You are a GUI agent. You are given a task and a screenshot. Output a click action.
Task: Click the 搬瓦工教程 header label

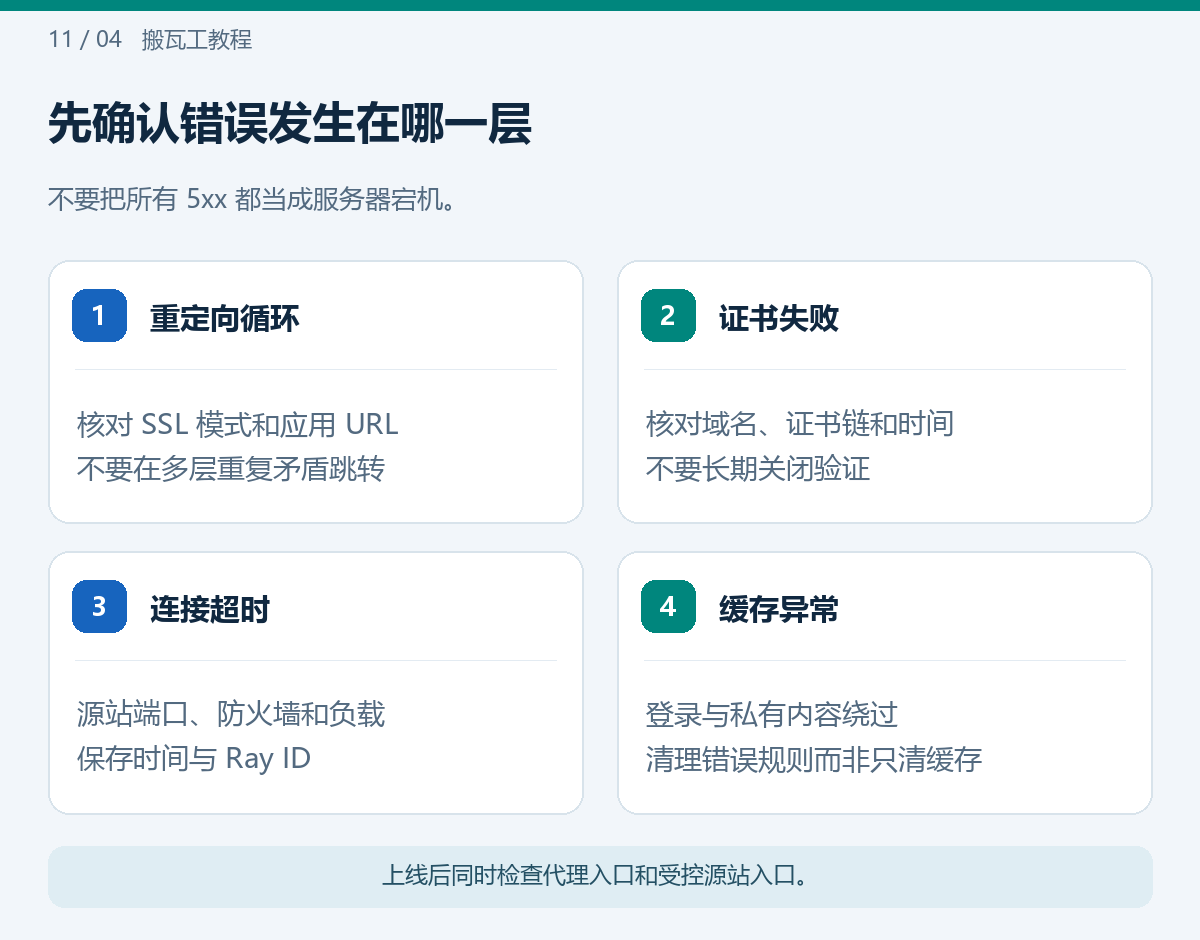pyautogui.click(x=197, y=40)
